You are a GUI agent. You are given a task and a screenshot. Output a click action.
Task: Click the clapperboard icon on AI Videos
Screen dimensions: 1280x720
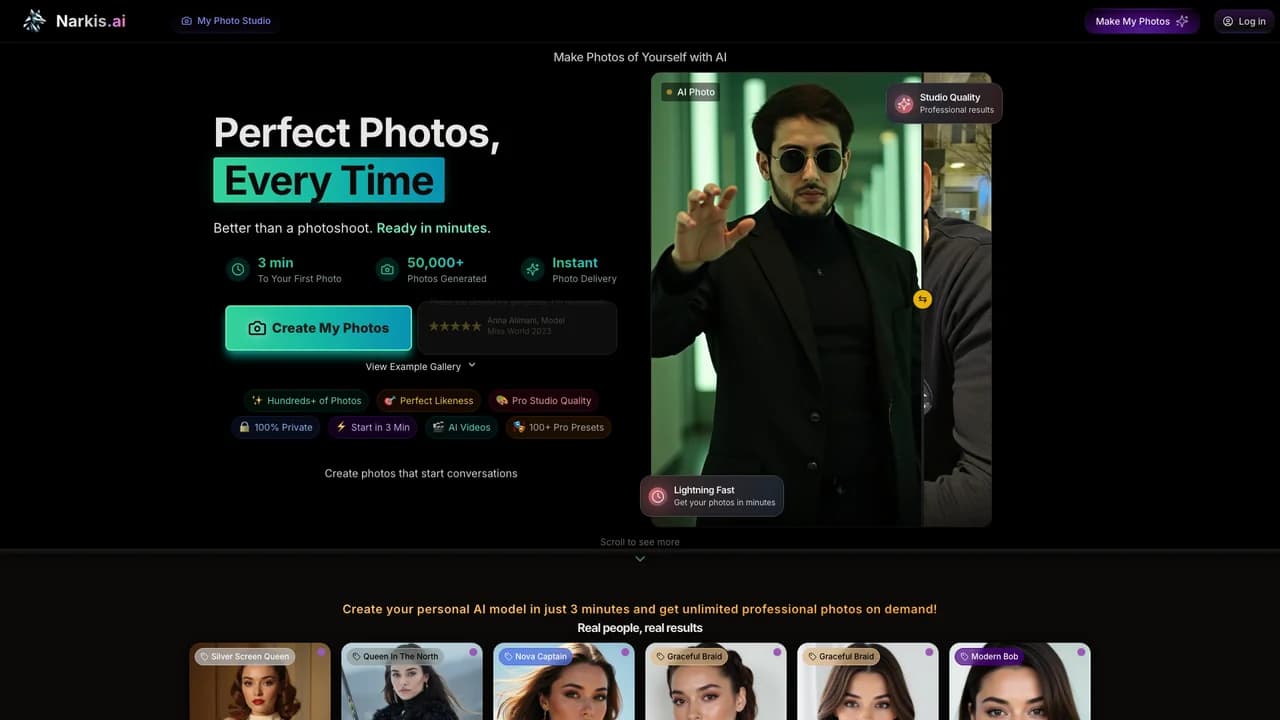point(438,427)
